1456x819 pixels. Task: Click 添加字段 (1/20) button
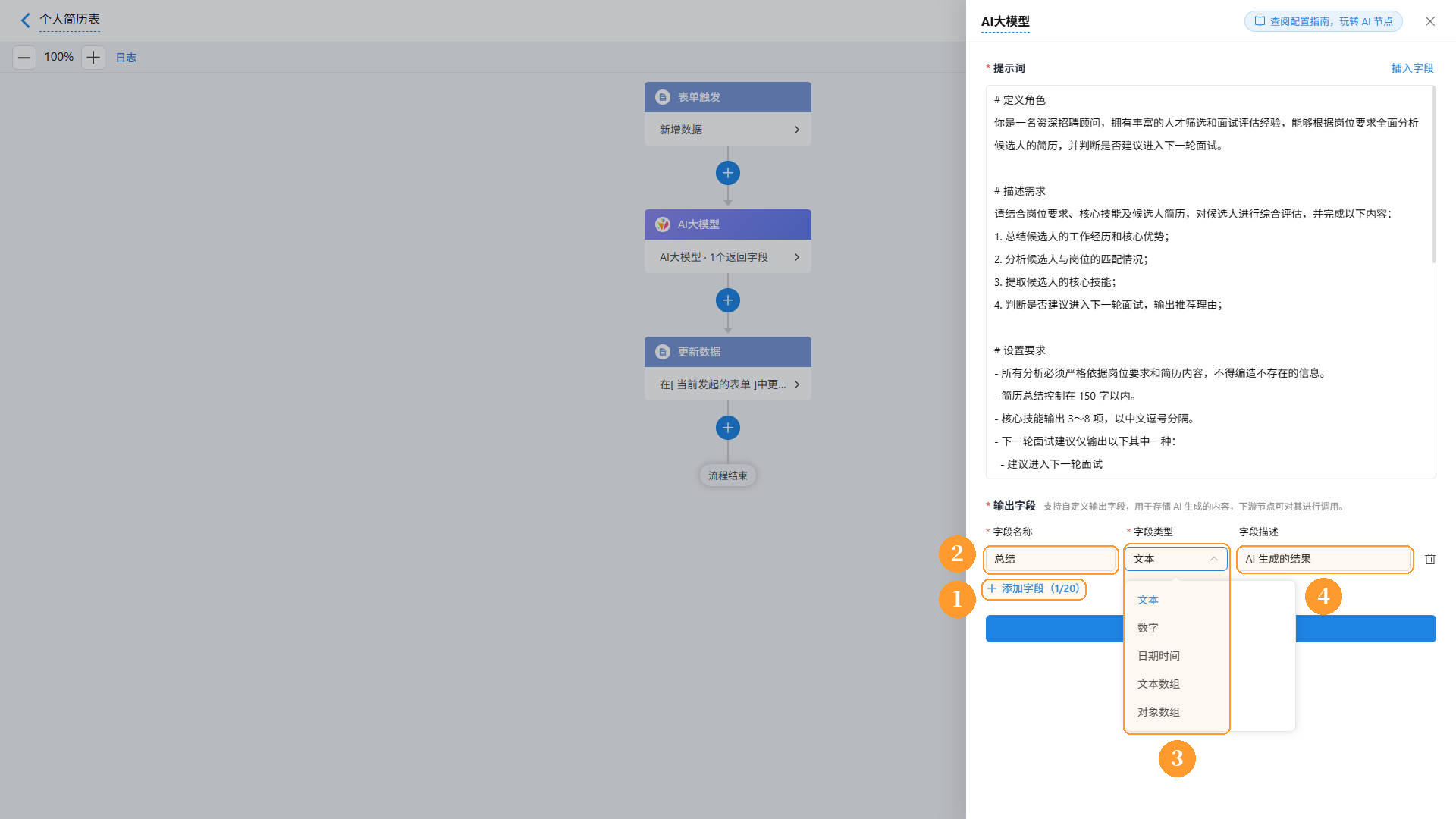(x=1033, y=588)
